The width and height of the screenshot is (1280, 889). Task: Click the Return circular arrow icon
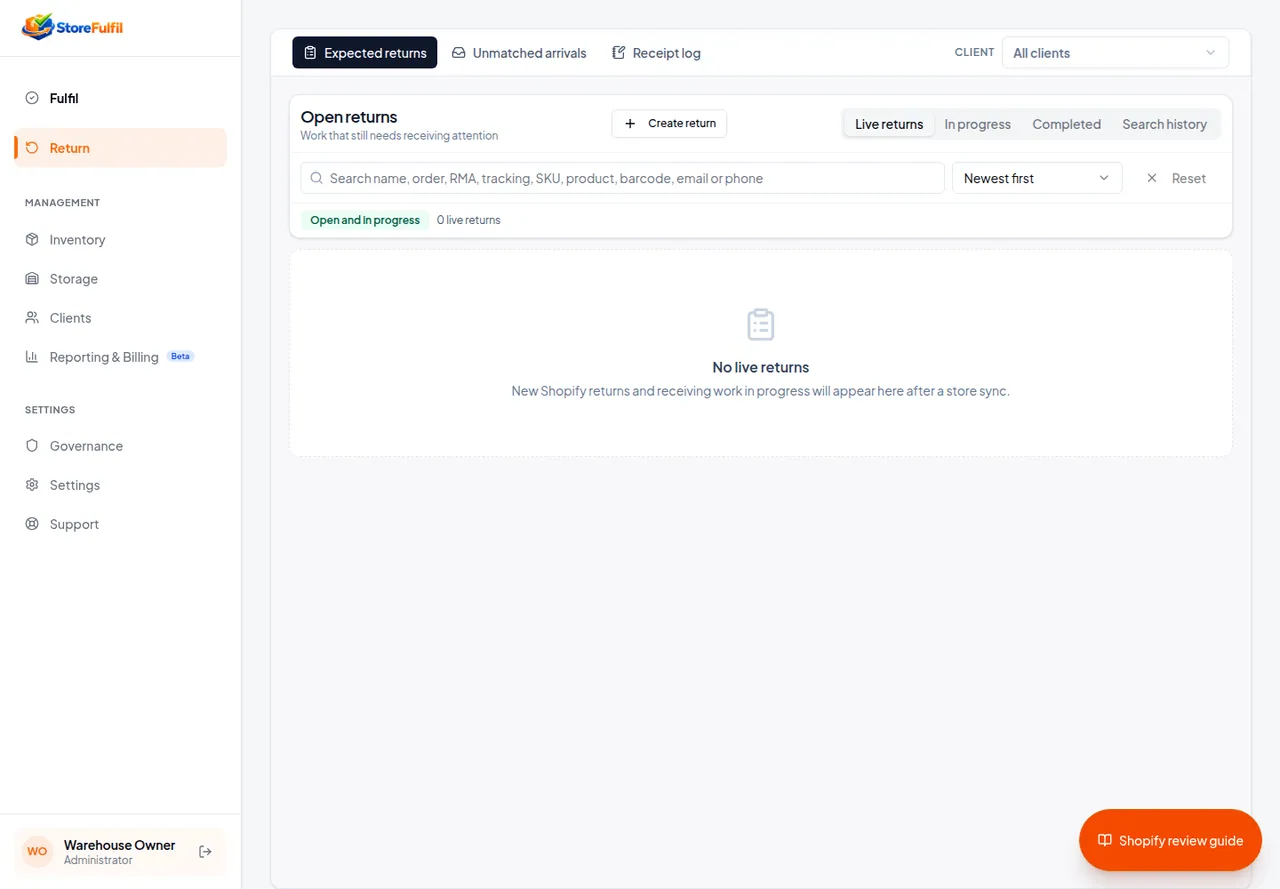(x=32, y=148)
